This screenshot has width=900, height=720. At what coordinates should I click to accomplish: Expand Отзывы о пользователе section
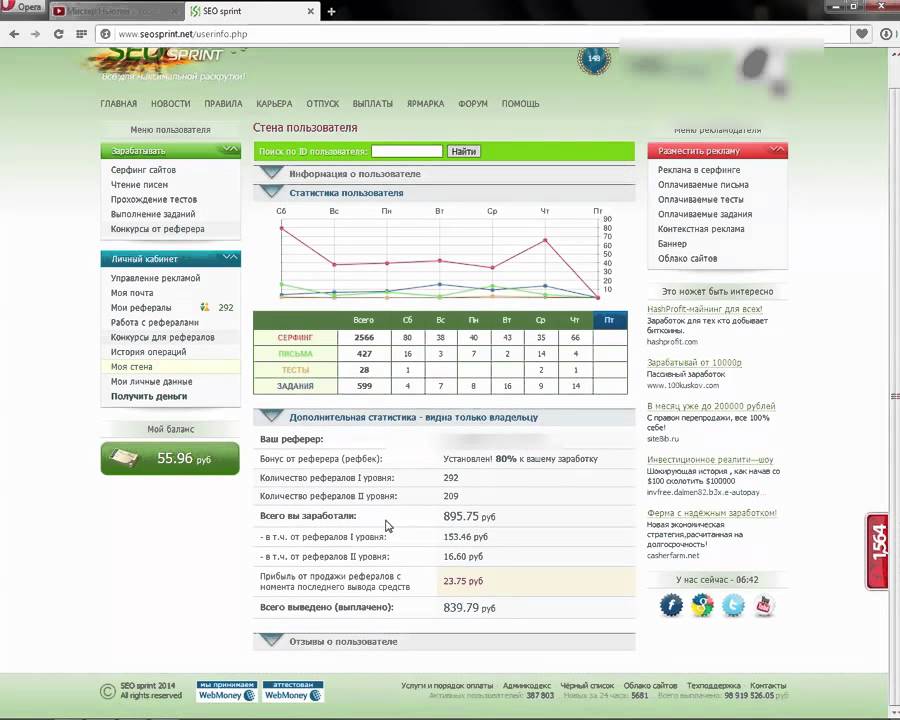coord(444,642)
